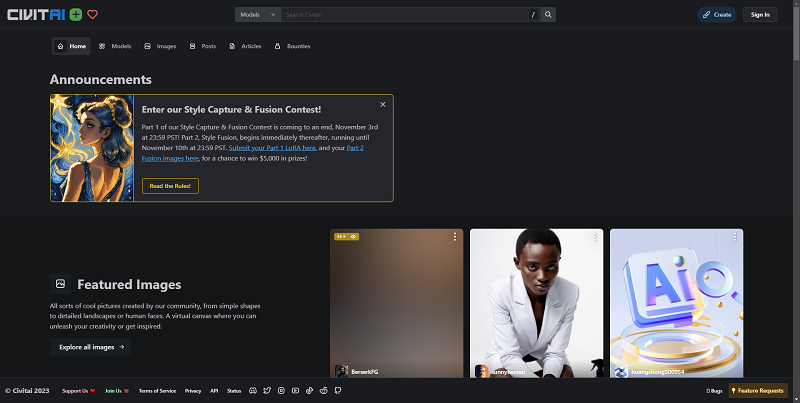The width and height of the screenshot is (800, 403).
Task: Click the Civitai logo
Action: 36,14
